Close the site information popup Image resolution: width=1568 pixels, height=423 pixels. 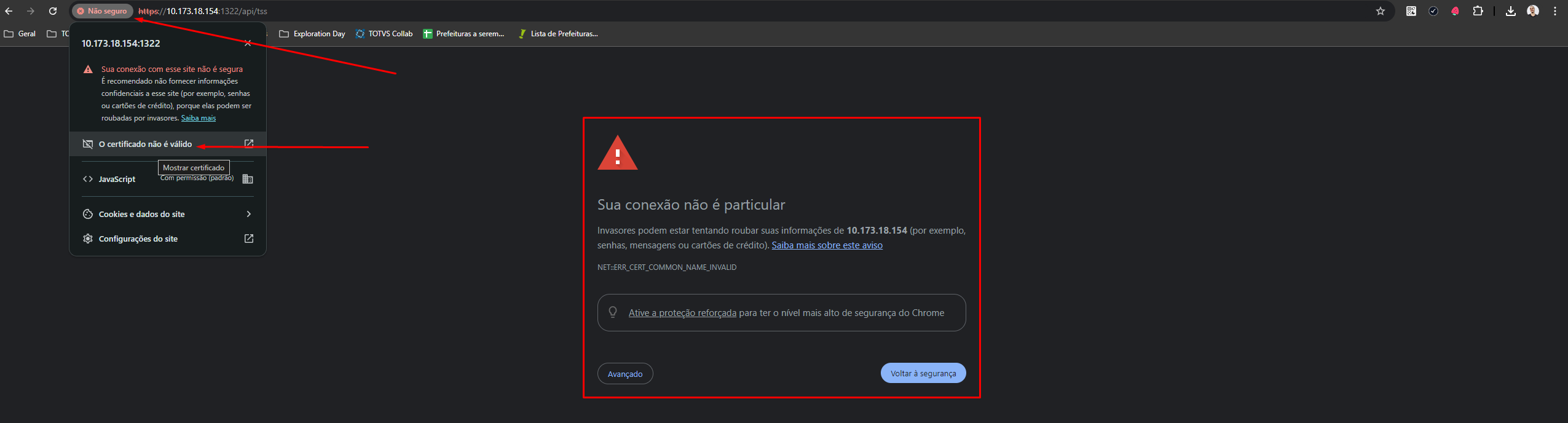(248, 43)
